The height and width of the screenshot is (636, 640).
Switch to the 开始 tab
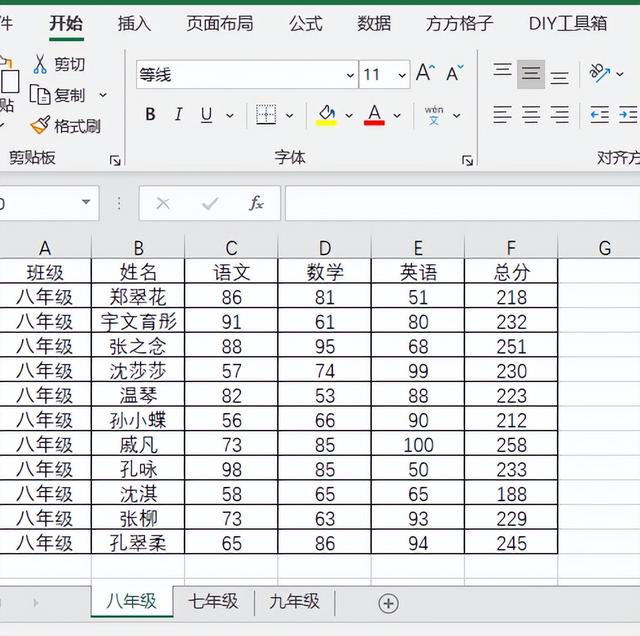[66, 24]
